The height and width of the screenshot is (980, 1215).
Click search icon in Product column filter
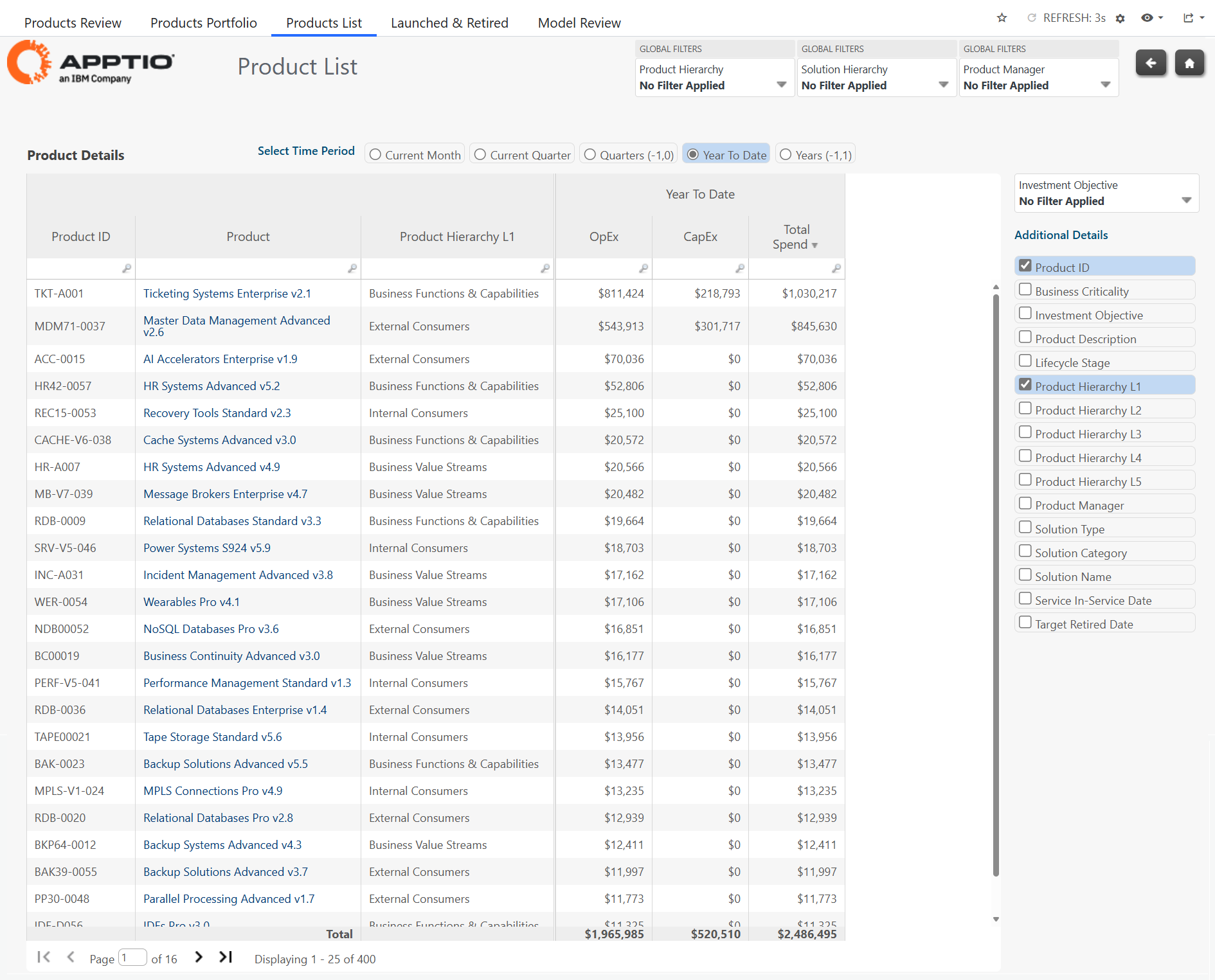(352, 269)
